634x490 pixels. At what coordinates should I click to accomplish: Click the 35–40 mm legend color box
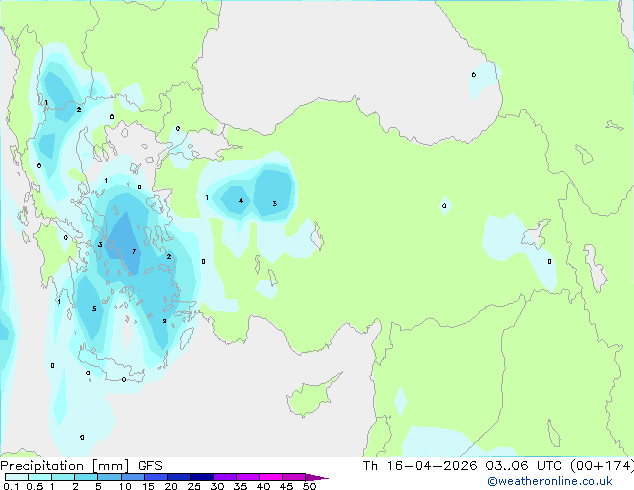[248, 477]
